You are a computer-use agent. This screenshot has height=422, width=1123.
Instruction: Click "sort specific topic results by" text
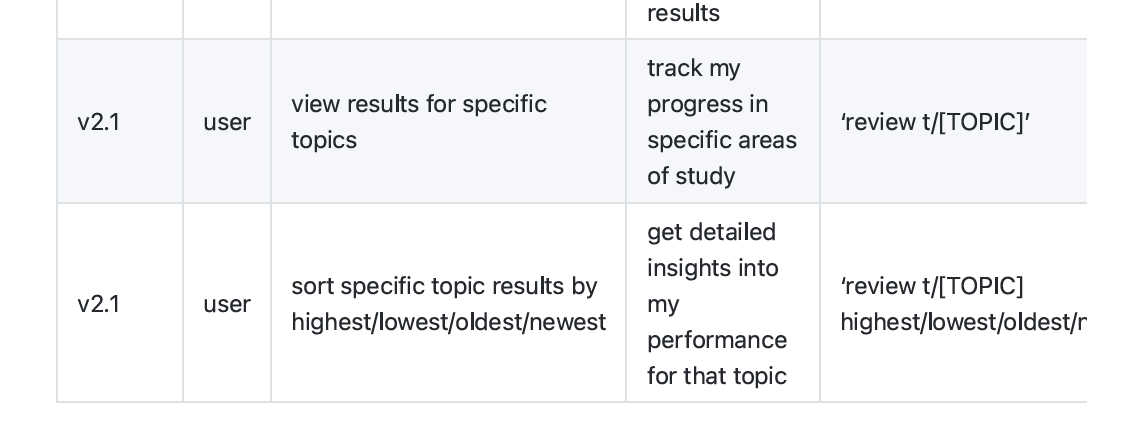pos(444,286)
